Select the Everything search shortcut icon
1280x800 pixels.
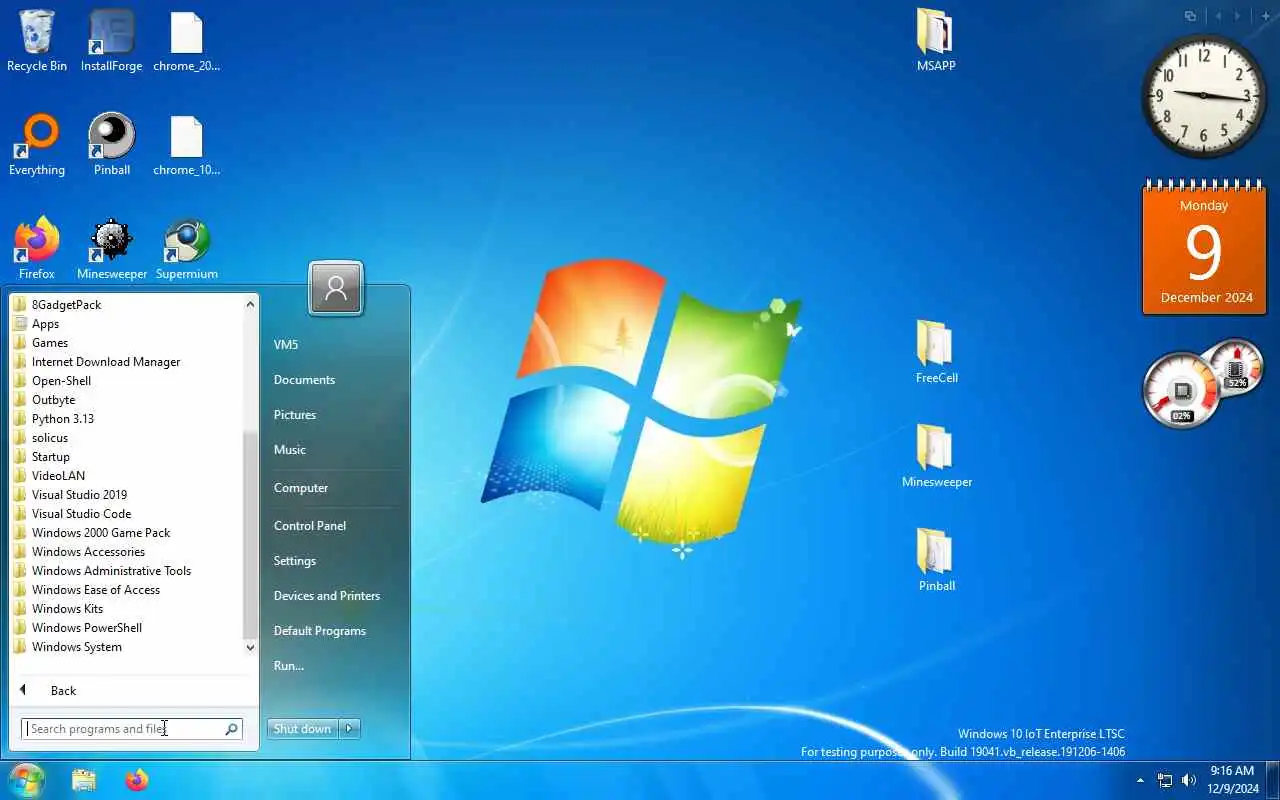[37, 144]
